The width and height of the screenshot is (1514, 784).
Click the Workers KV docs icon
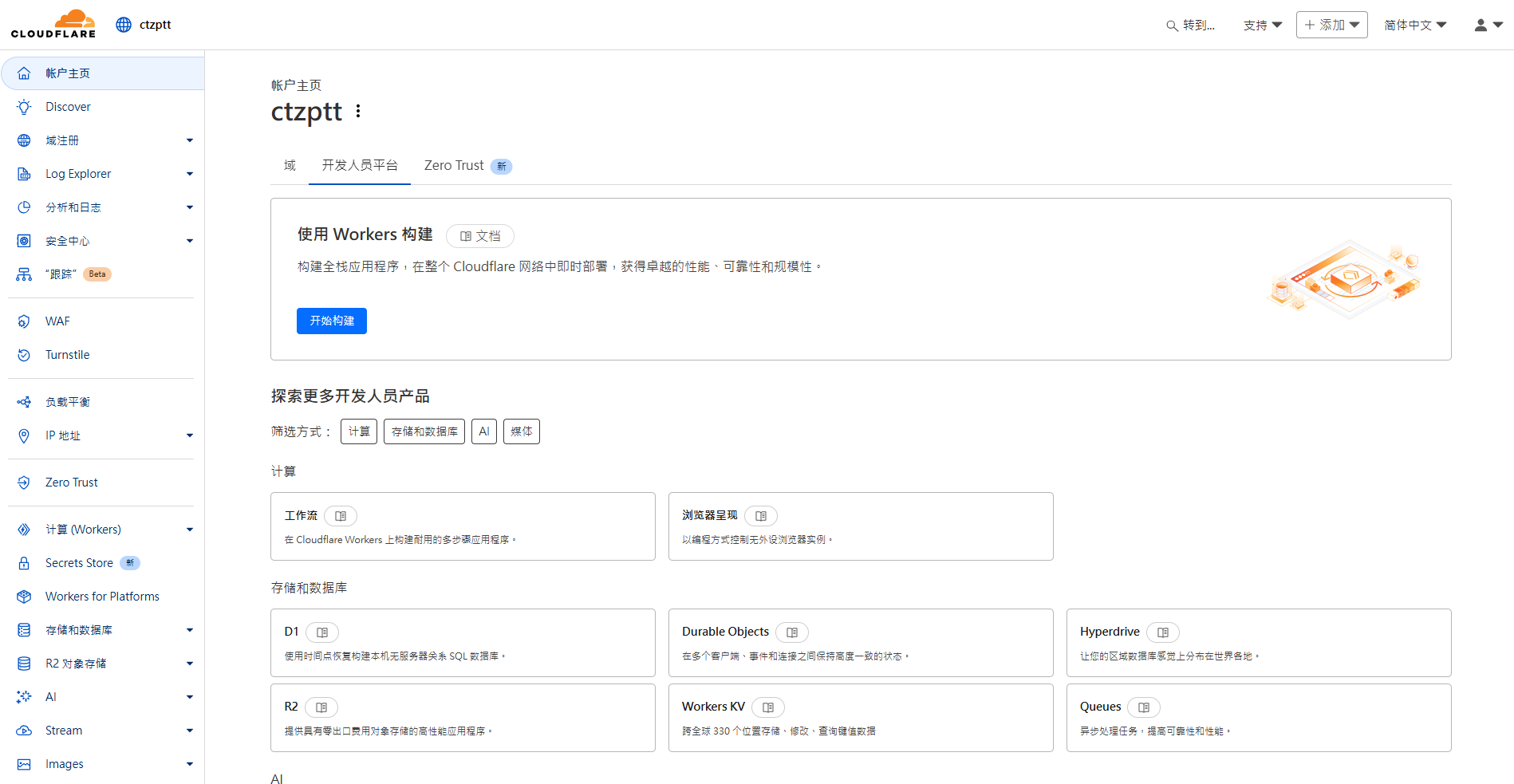(x=768, y=707)
